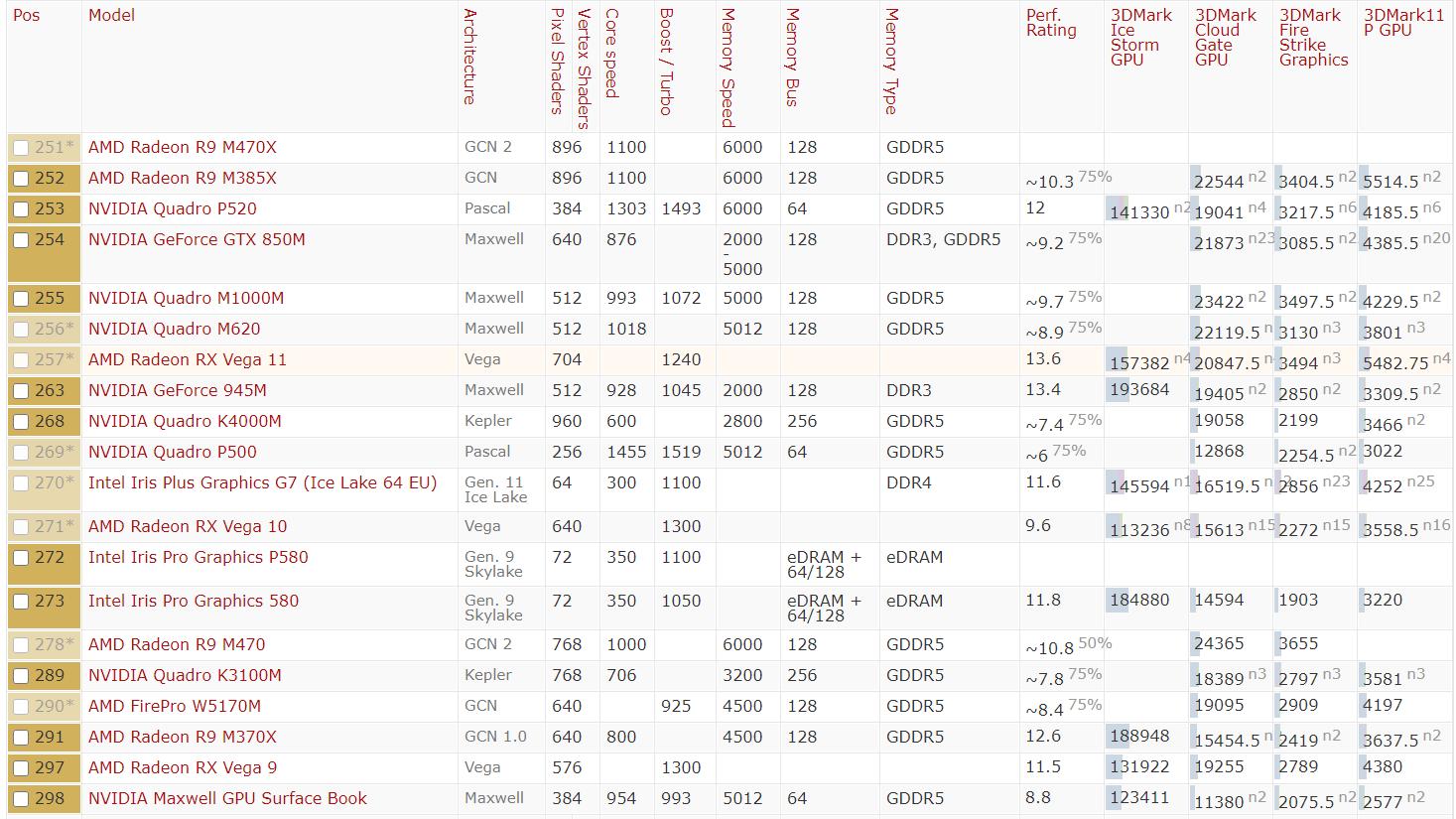
Task: Sort by the Memory Bus header
Action: pos(792,58)
